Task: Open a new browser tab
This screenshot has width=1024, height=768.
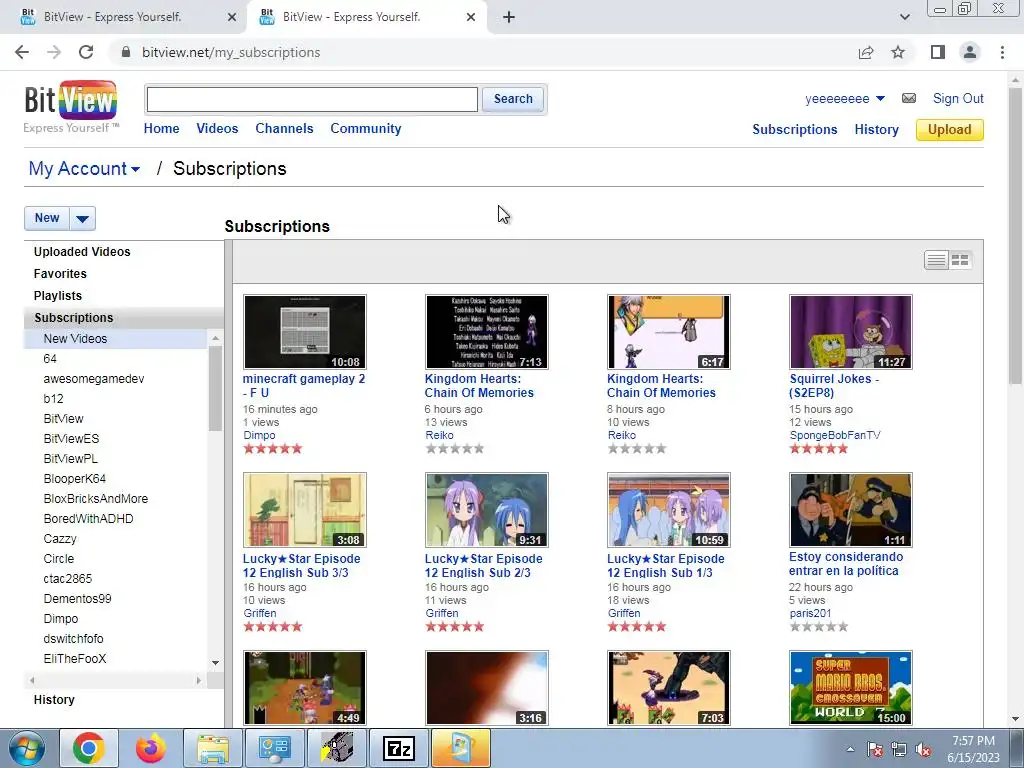Action: [509, 18]
